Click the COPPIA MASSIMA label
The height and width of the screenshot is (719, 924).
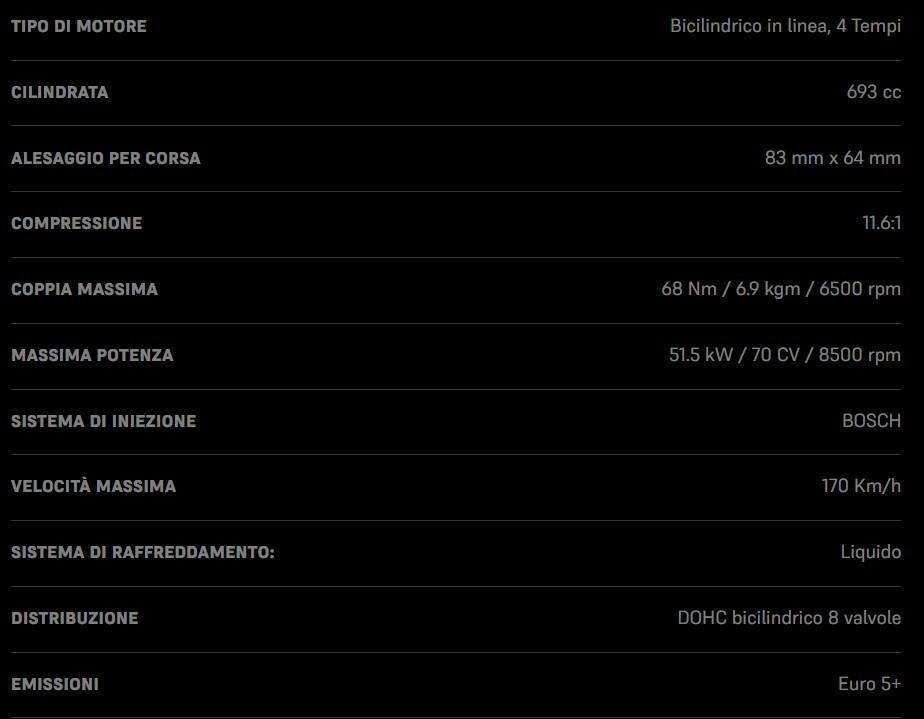click(85, 289)
